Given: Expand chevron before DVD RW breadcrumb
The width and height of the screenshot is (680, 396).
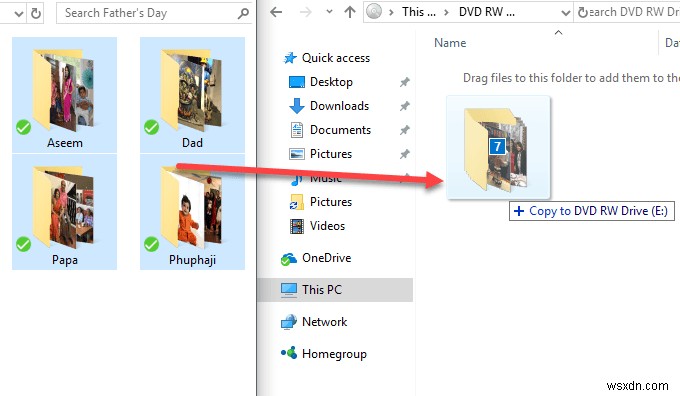Looking at the screenshot, I should pyautogui.click(x=446, y=12).
